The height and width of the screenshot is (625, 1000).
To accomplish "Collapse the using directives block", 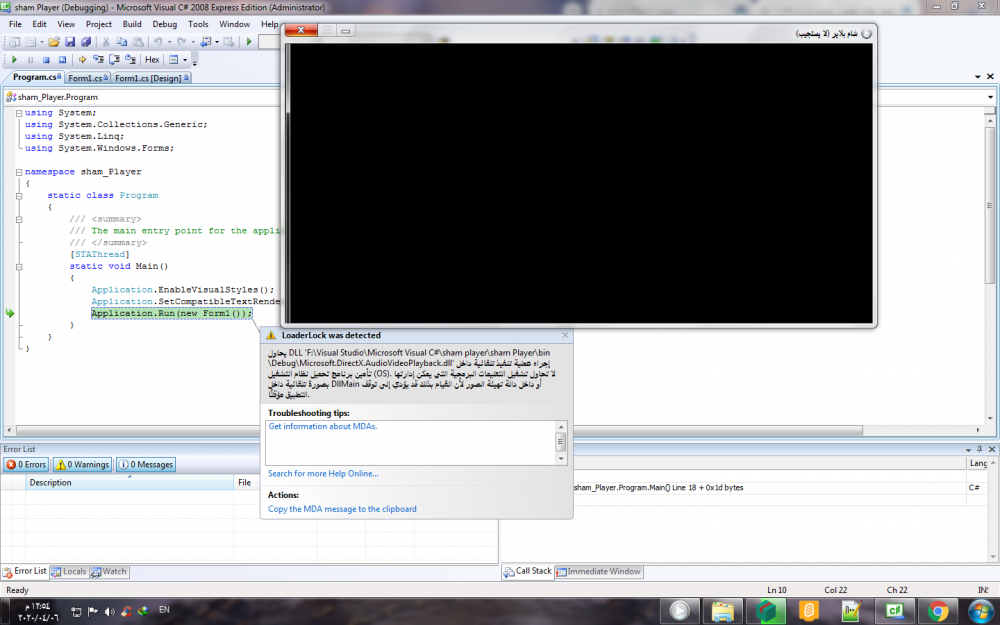I will (x=18, y=113).
